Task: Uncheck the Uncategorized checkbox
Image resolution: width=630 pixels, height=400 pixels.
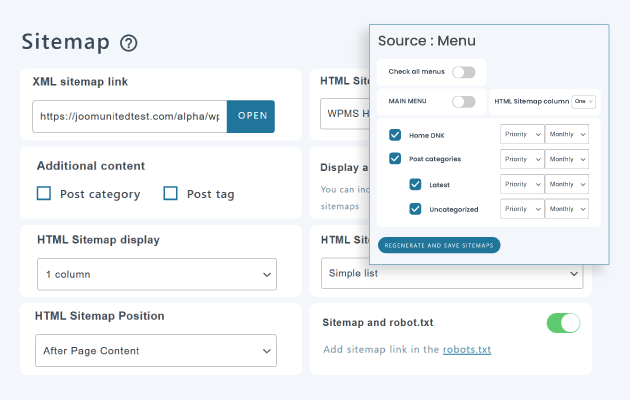Action: click(415, 209)
